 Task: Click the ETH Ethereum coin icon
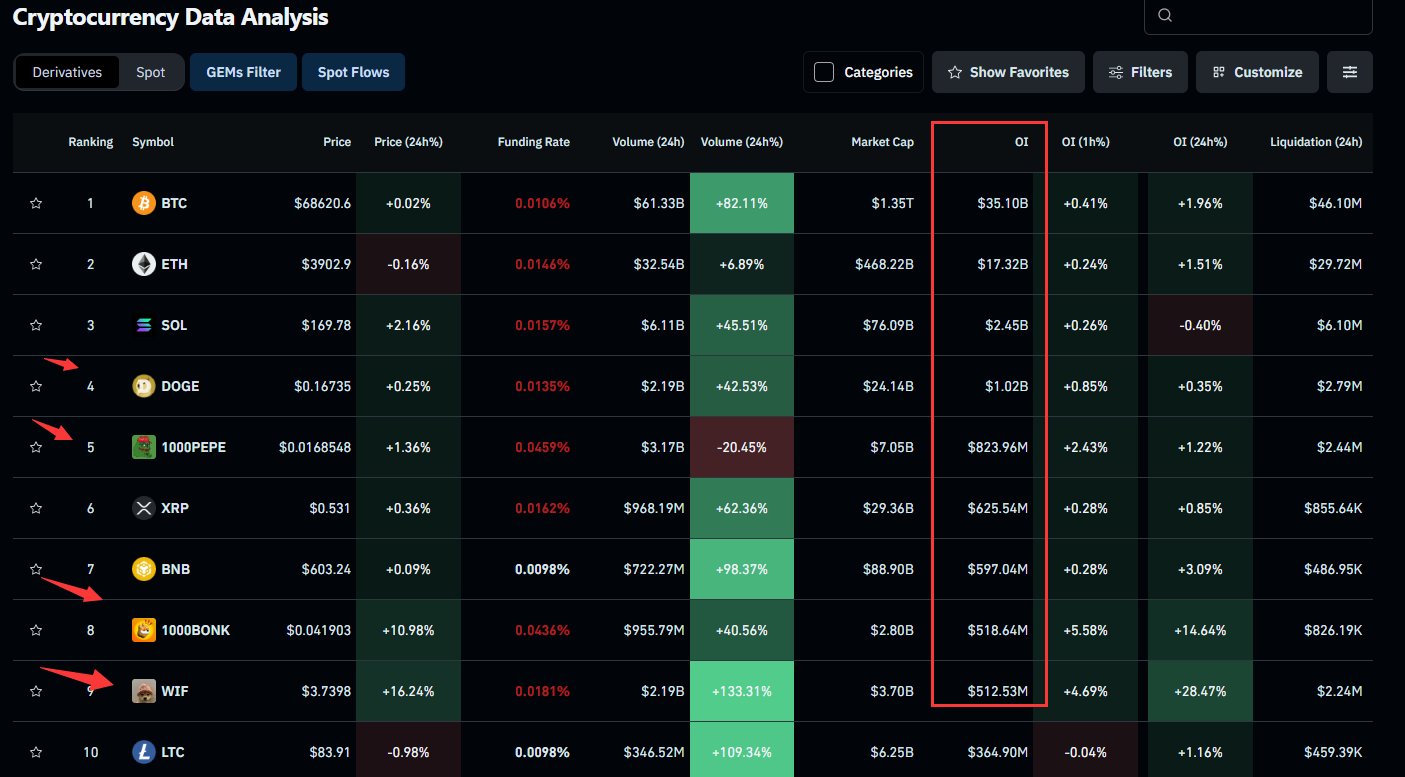click(143, 263)
